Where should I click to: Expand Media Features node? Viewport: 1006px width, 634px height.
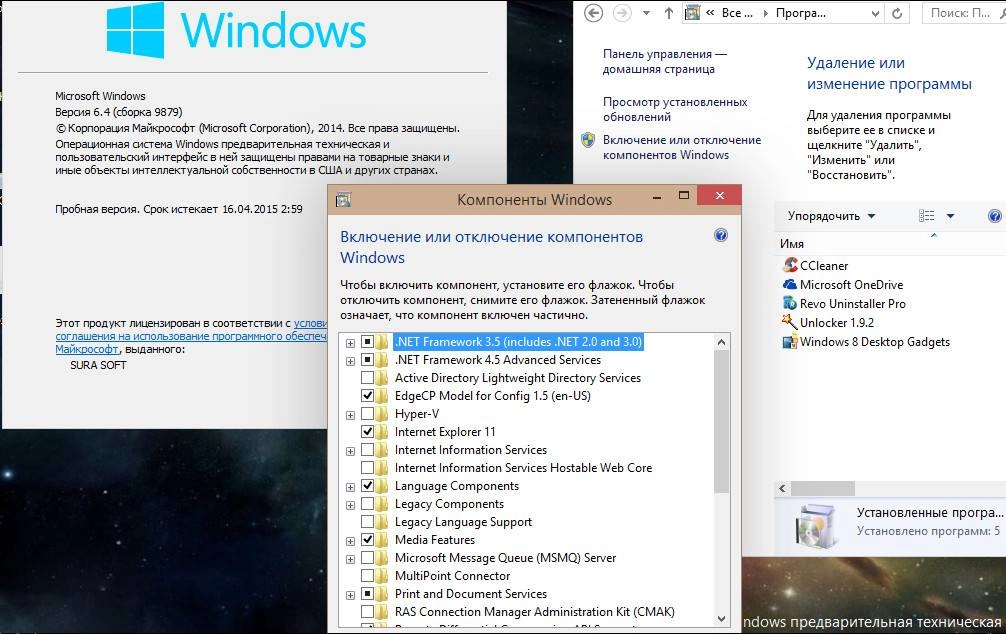[x=350, y=541]
